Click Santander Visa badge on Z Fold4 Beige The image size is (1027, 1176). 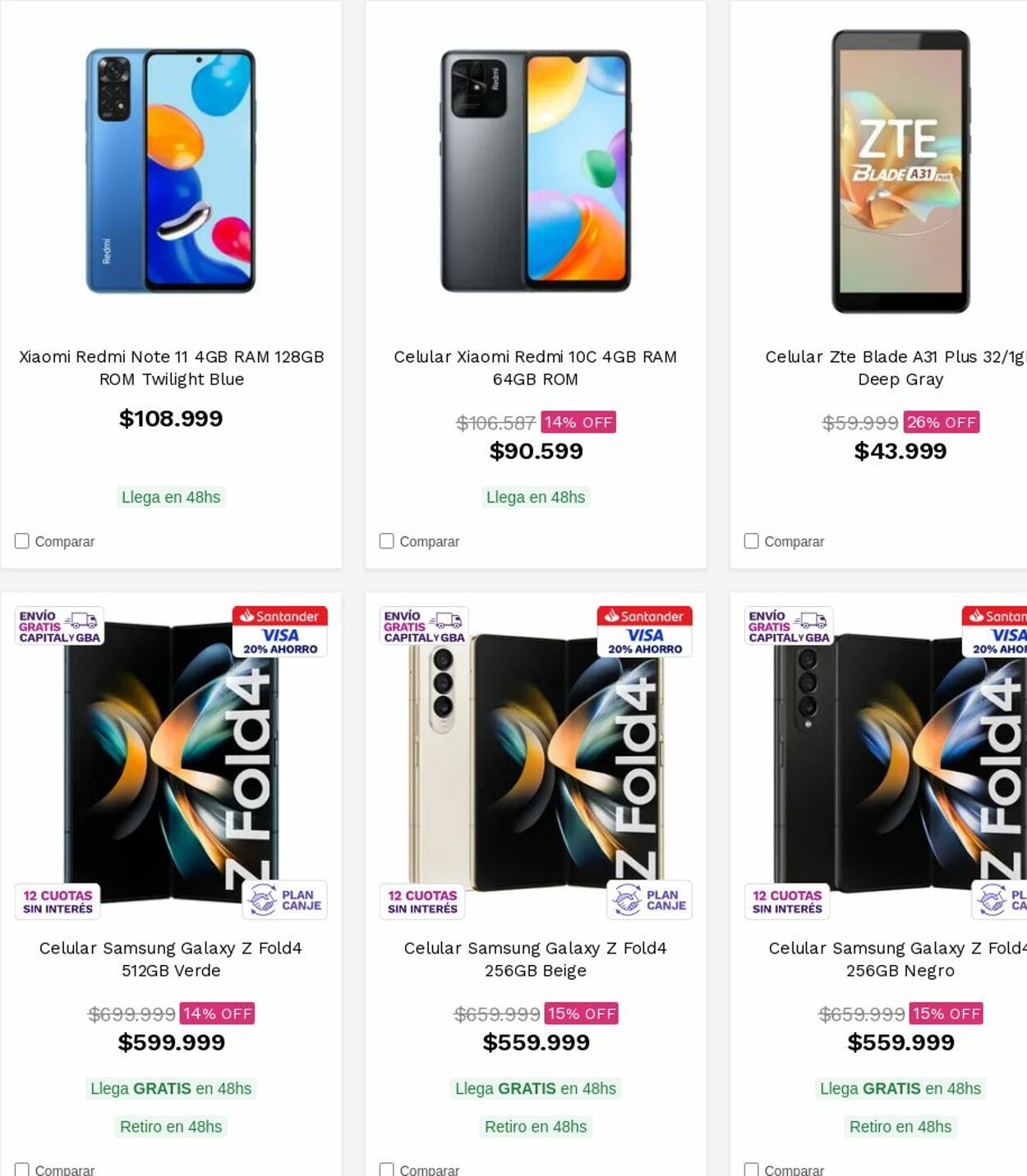pyautogui.click(x=645, y=632)
